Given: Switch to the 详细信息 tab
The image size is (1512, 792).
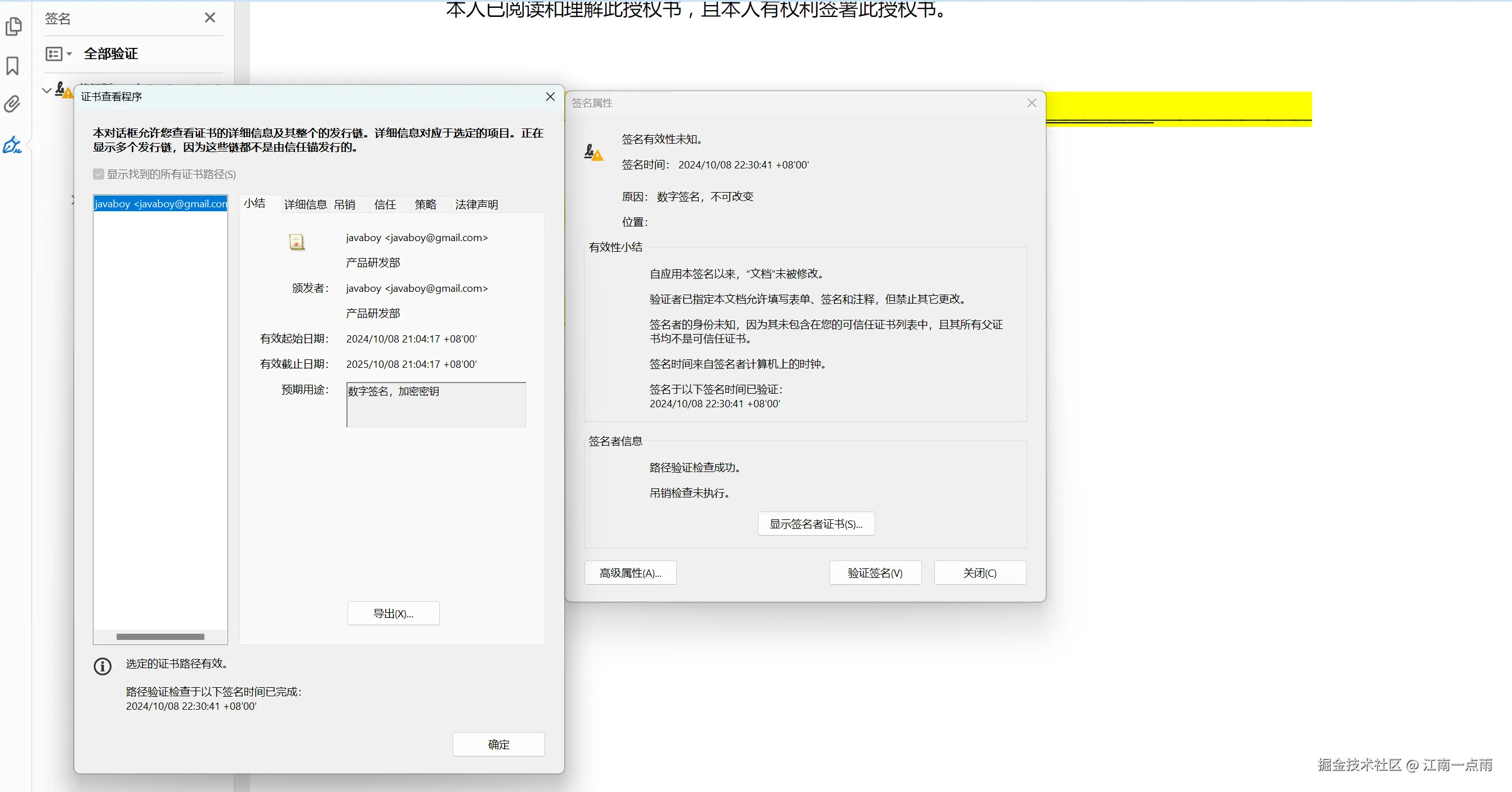Looking at the screenshot, I should point(305,204).
